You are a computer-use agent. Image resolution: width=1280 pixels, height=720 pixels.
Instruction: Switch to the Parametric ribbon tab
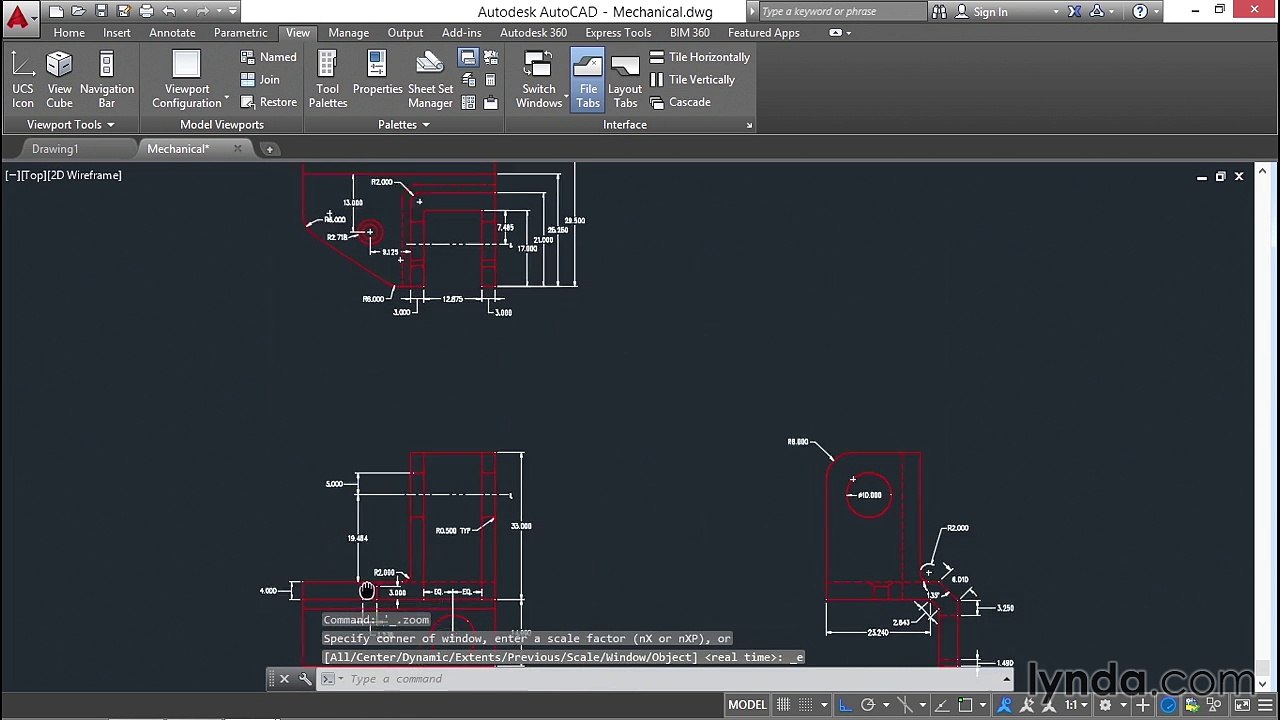[240, 33]
